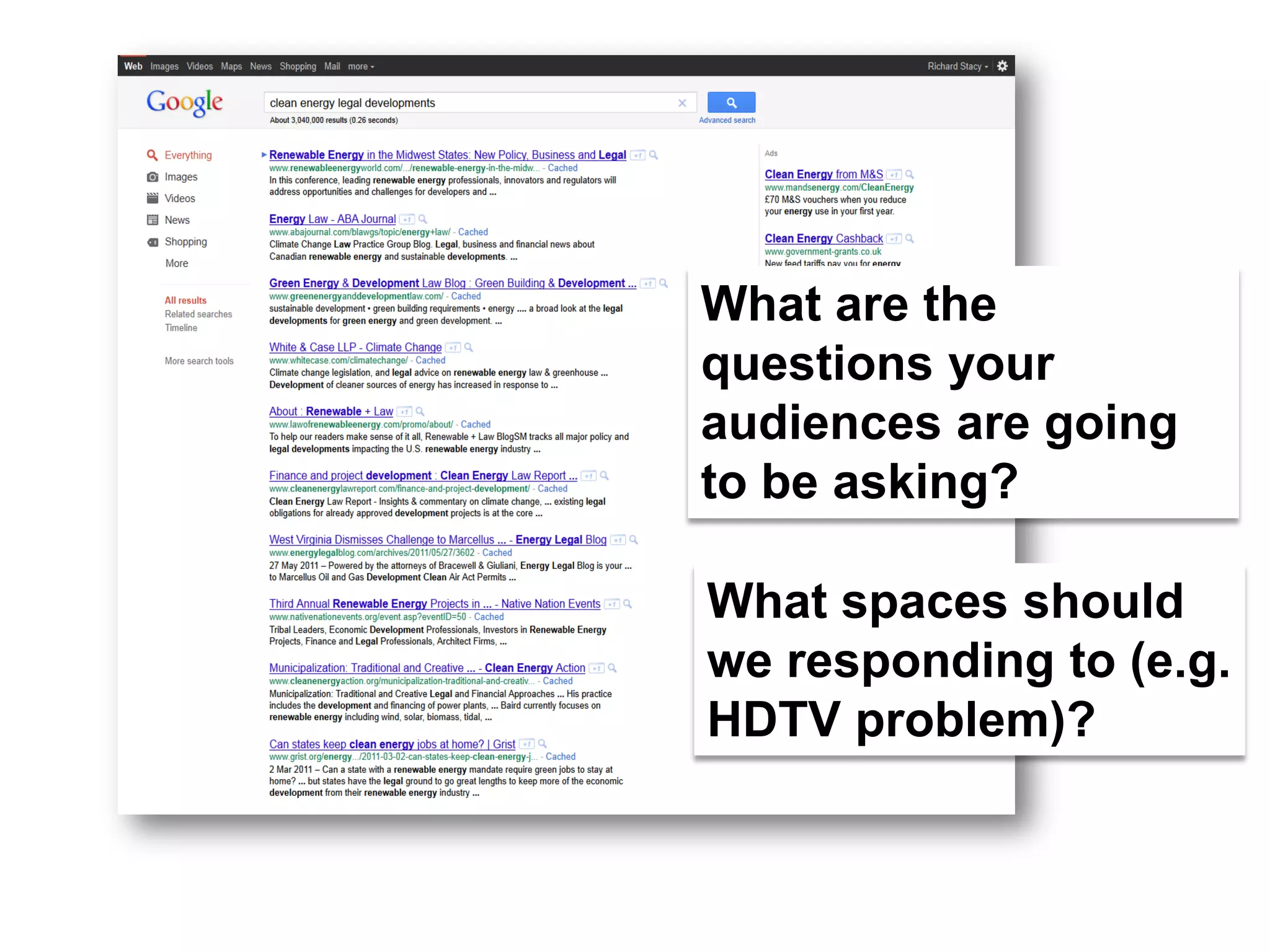Open Cached link for abajournal.com result
Viewport: 1270px width, 952px height.
pyautogui.click(x=473, y=232)
